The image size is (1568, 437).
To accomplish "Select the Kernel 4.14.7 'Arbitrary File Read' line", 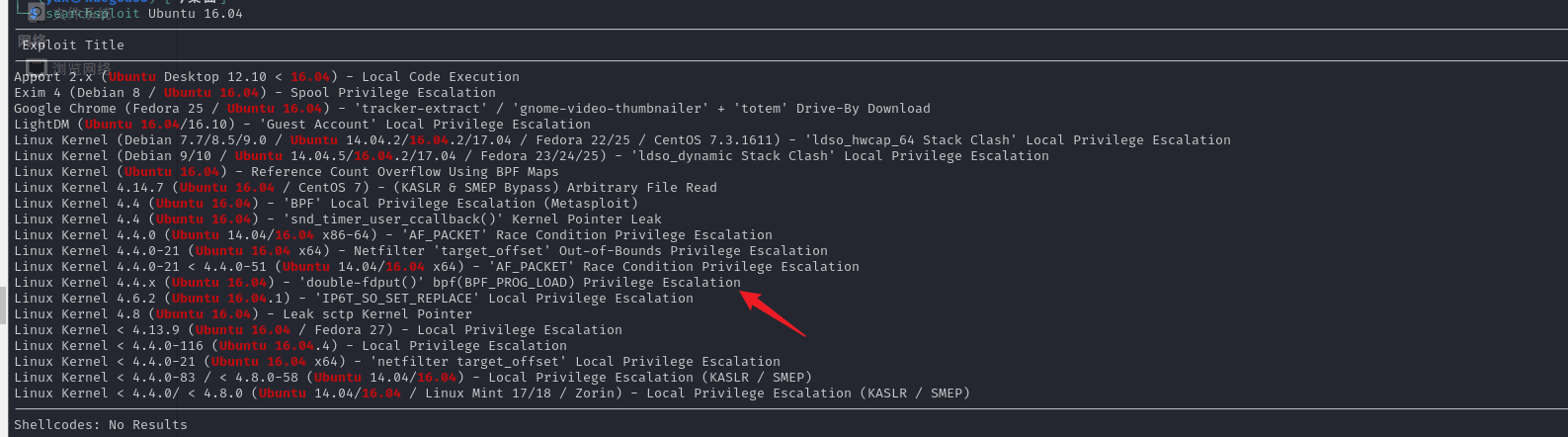I will [x=366, y=188].
